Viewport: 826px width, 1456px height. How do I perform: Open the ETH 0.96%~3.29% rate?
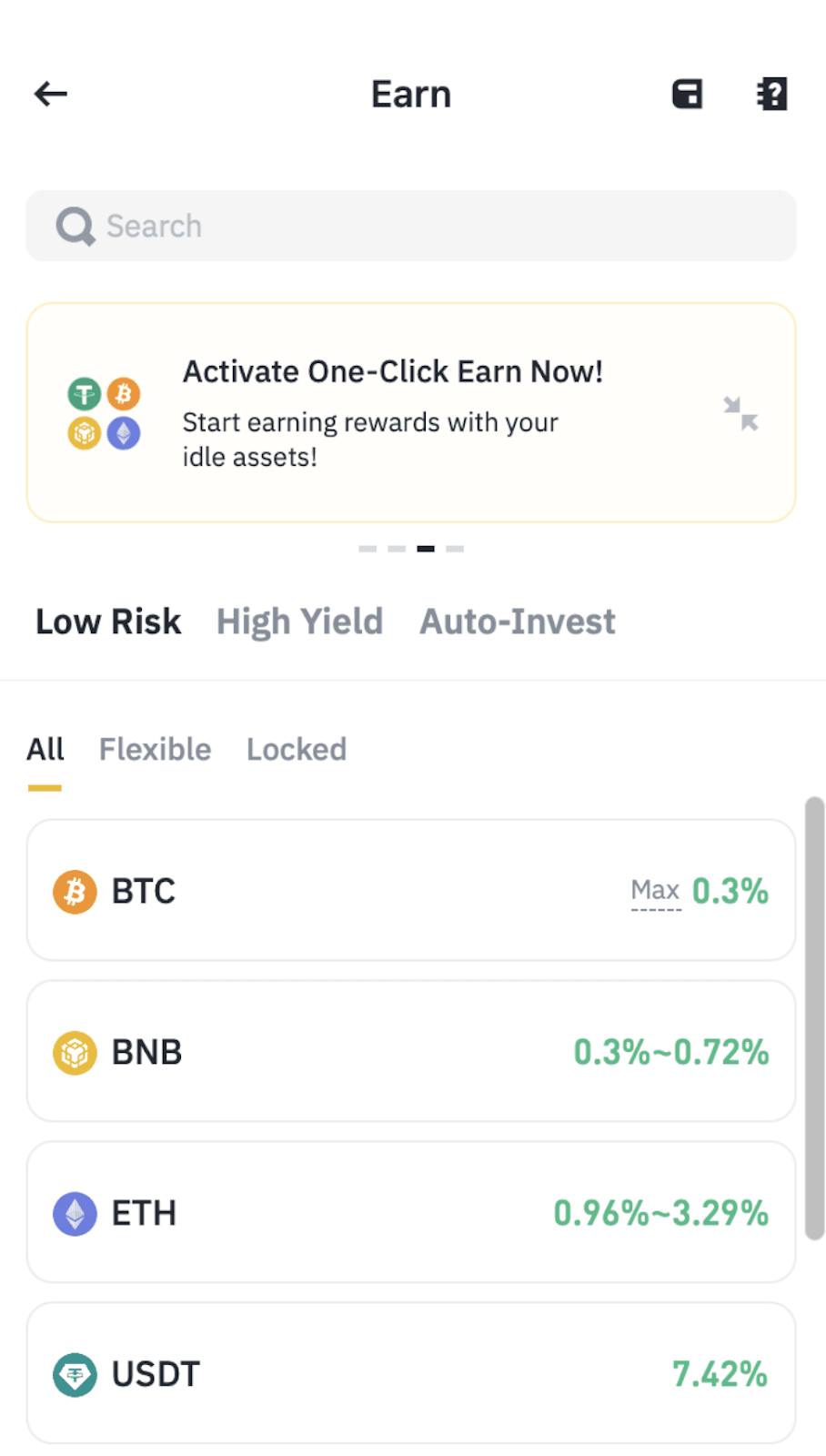(660, 1214)
